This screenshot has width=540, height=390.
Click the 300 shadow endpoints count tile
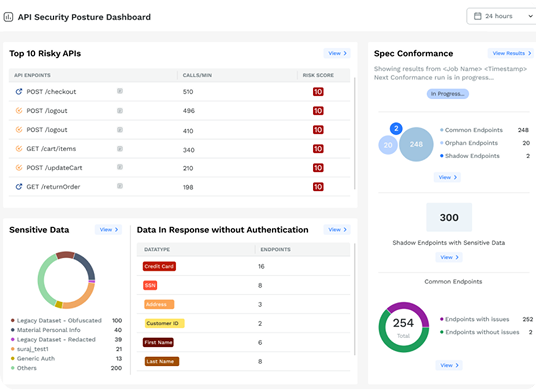(449, 217)
